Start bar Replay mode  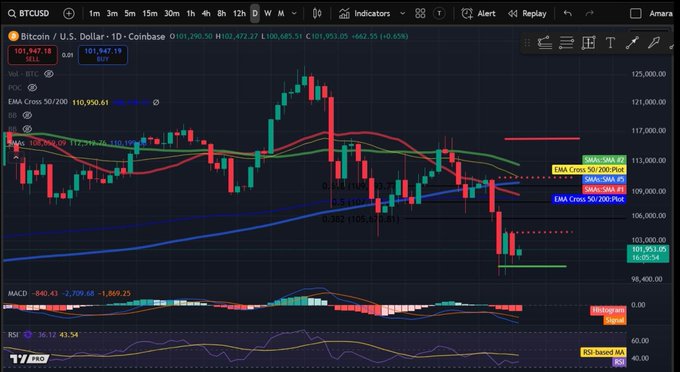click(527, 13)
